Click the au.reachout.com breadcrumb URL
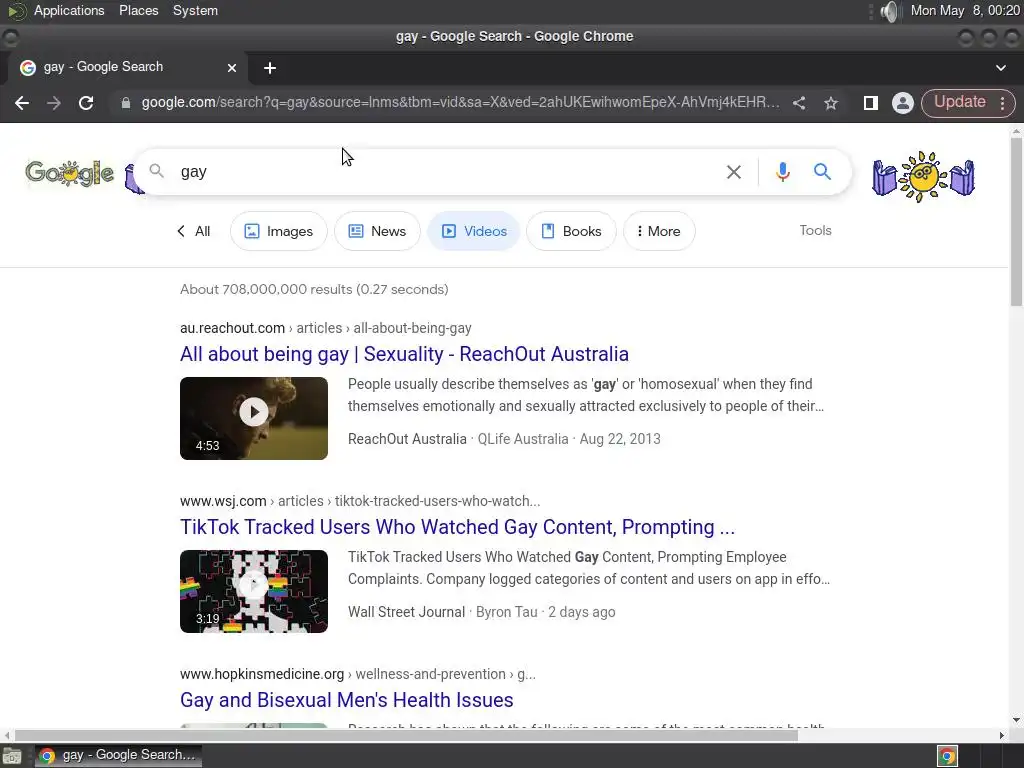 coord(326,328)
